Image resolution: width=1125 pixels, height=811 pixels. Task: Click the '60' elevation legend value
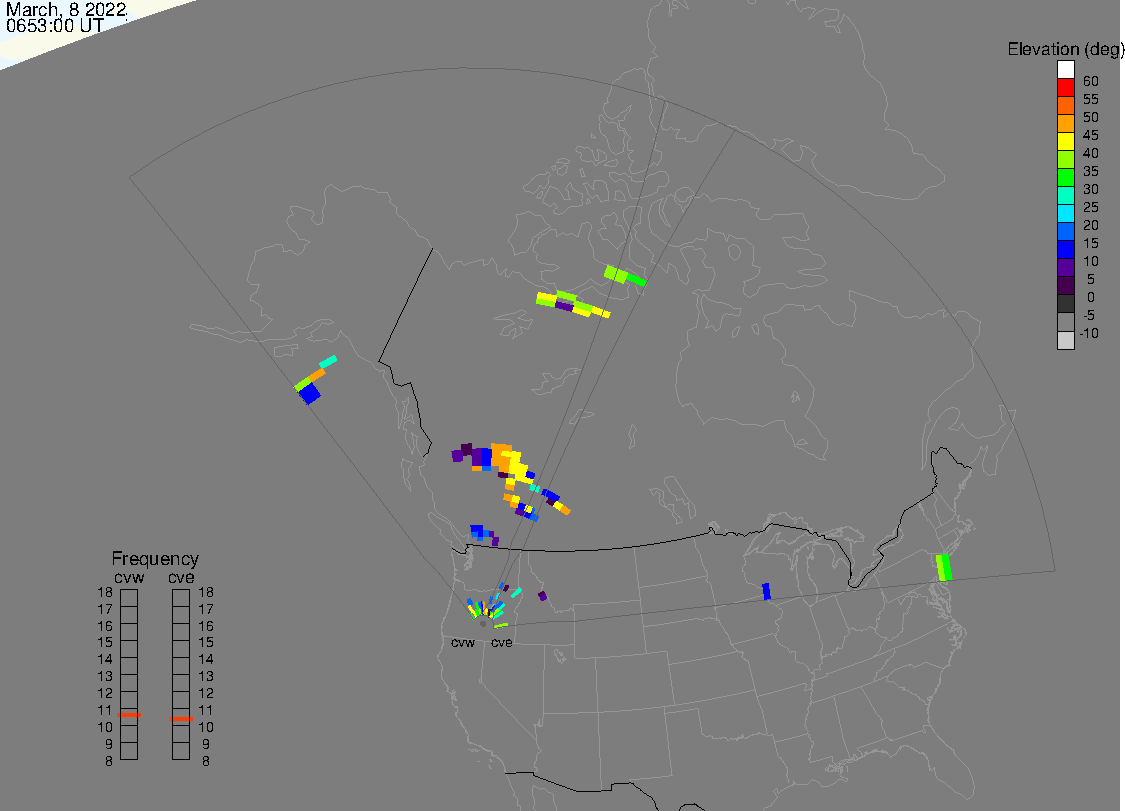pyautogui.click(x=1091, y=81)
